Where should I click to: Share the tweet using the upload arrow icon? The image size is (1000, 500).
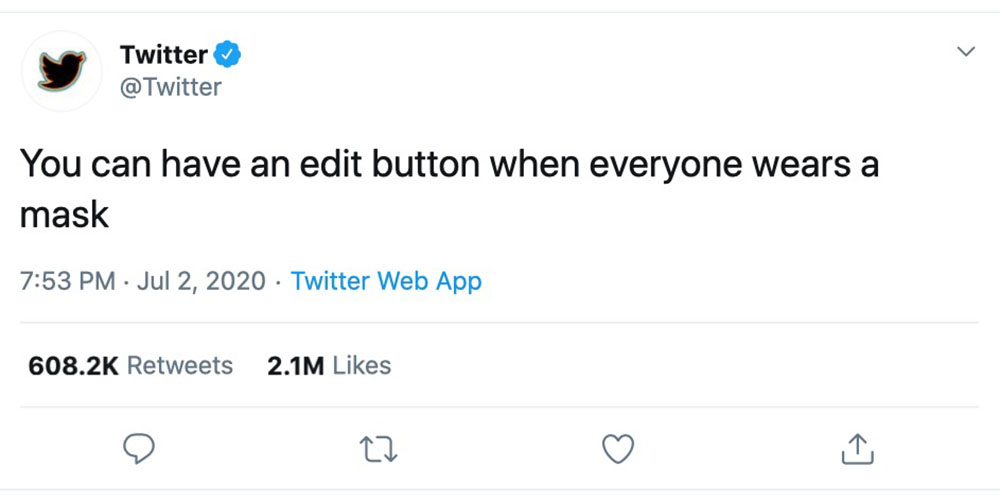click(x=857, y=450)
